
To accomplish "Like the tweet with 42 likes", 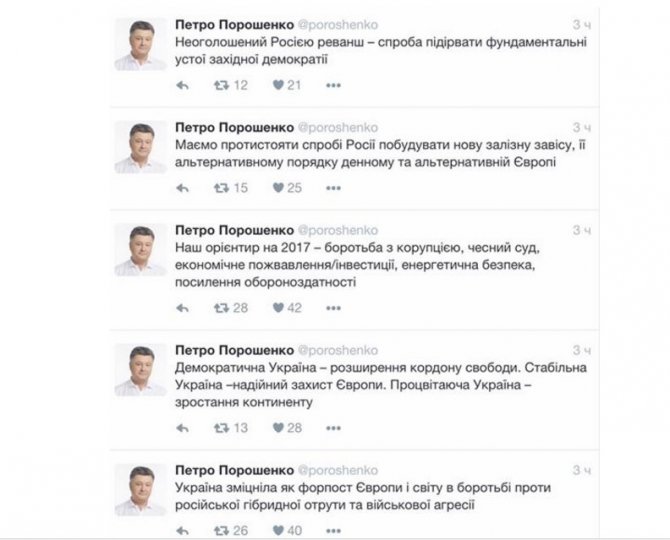I will point(278,308).
